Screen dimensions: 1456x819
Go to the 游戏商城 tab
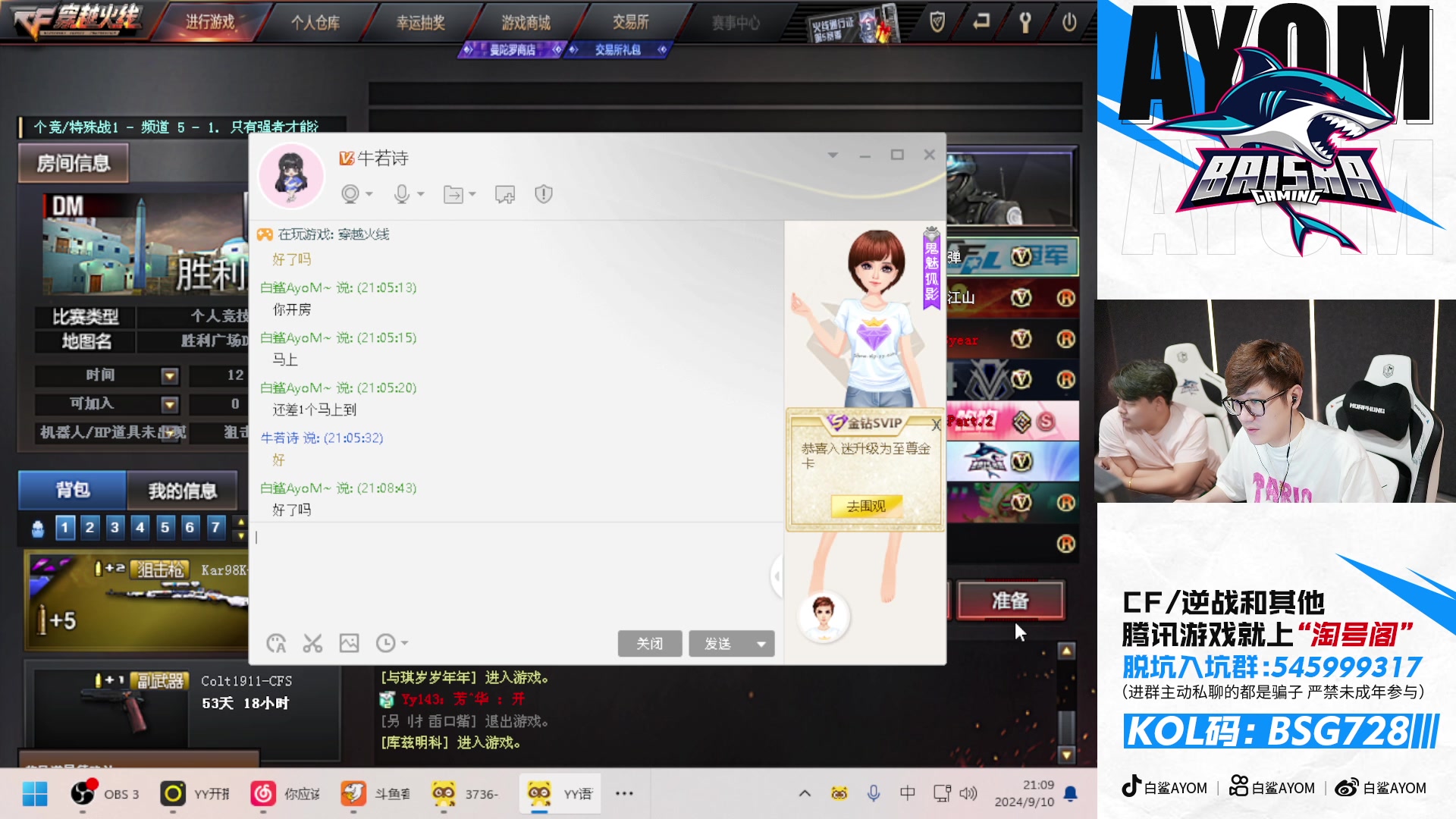point(526,23)
